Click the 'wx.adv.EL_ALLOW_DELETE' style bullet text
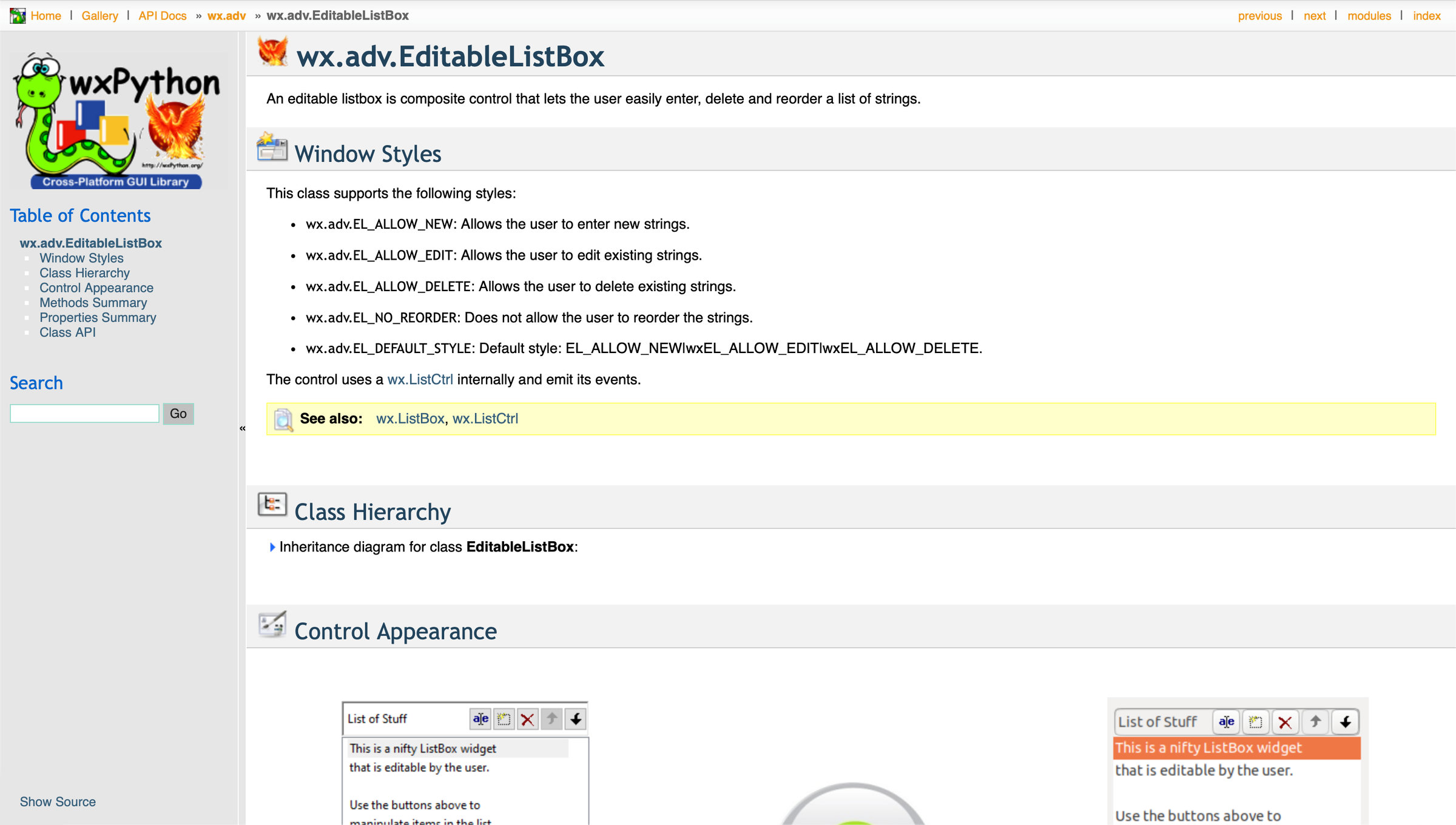Screen dimensions: 1456x825 521,286
